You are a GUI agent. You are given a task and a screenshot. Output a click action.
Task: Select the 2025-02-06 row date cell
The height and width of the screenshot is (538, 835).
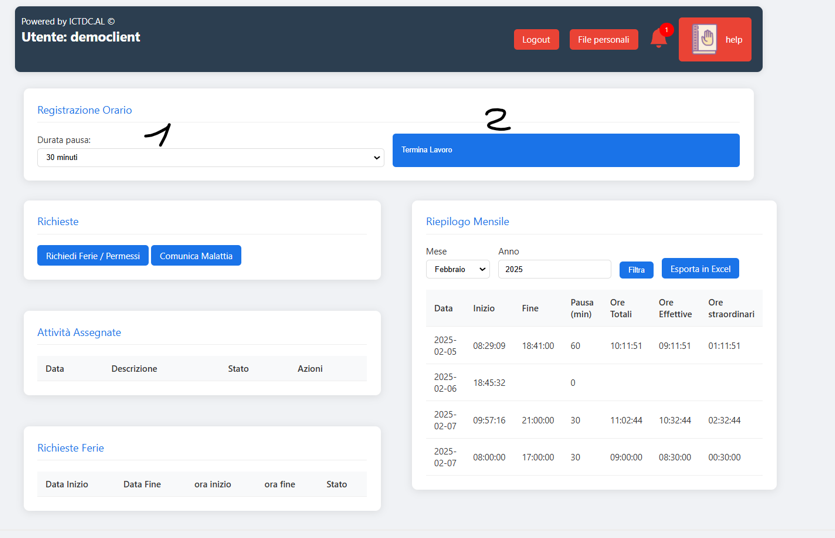point(445,383)
